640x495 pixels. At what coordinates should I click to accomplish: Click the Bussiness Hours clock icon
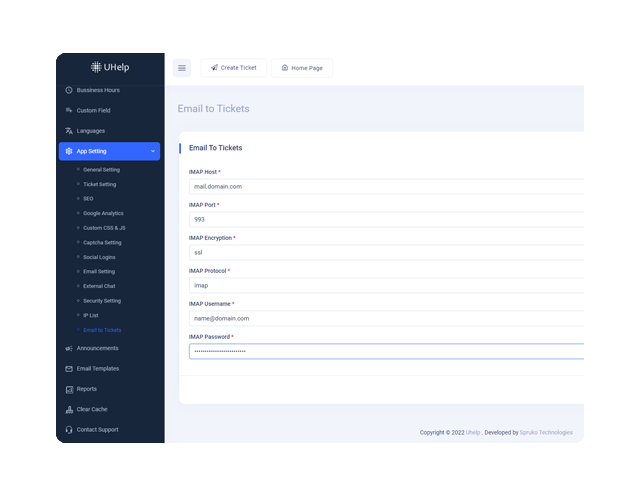click(x=69, y=90)
